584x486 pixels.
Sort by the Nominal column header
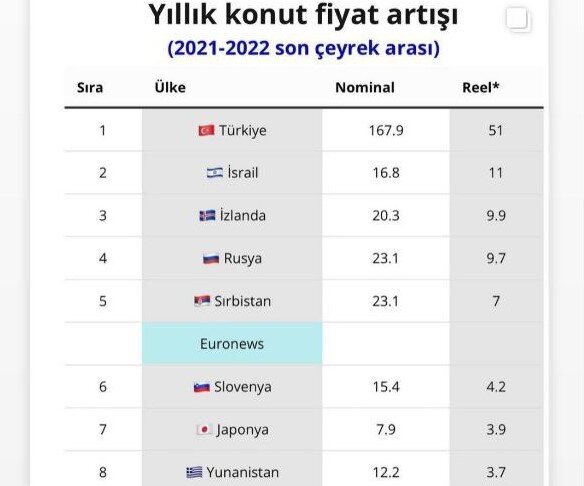(x=365, y=88)
